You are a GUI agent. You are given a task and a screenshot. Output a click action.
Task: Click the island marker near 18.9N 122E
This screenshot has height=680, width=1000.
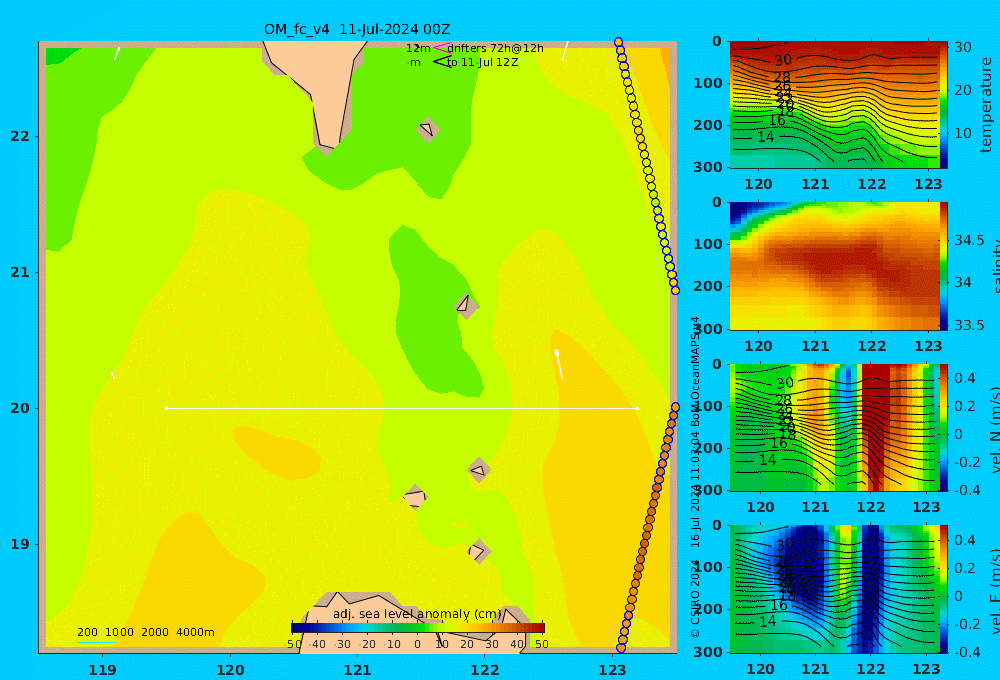pyautogui.click(x=478, y=551)
